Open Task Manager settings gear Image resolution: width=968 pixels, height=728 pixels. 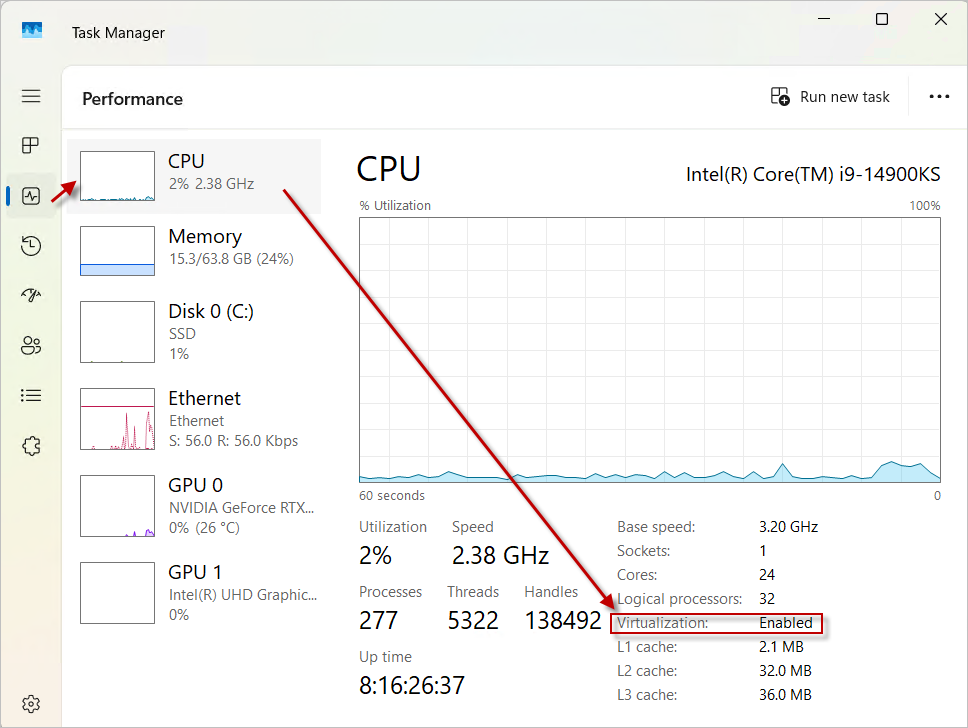tap(31, 703)
